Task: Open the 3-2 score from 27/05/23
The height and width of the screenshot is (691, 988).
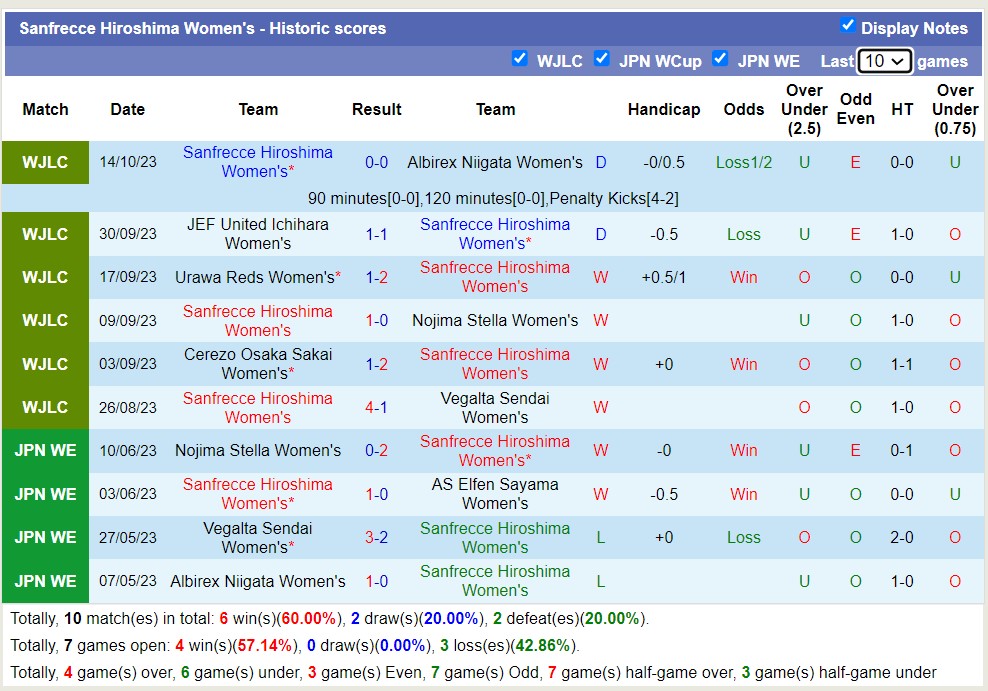Action: 377,537
